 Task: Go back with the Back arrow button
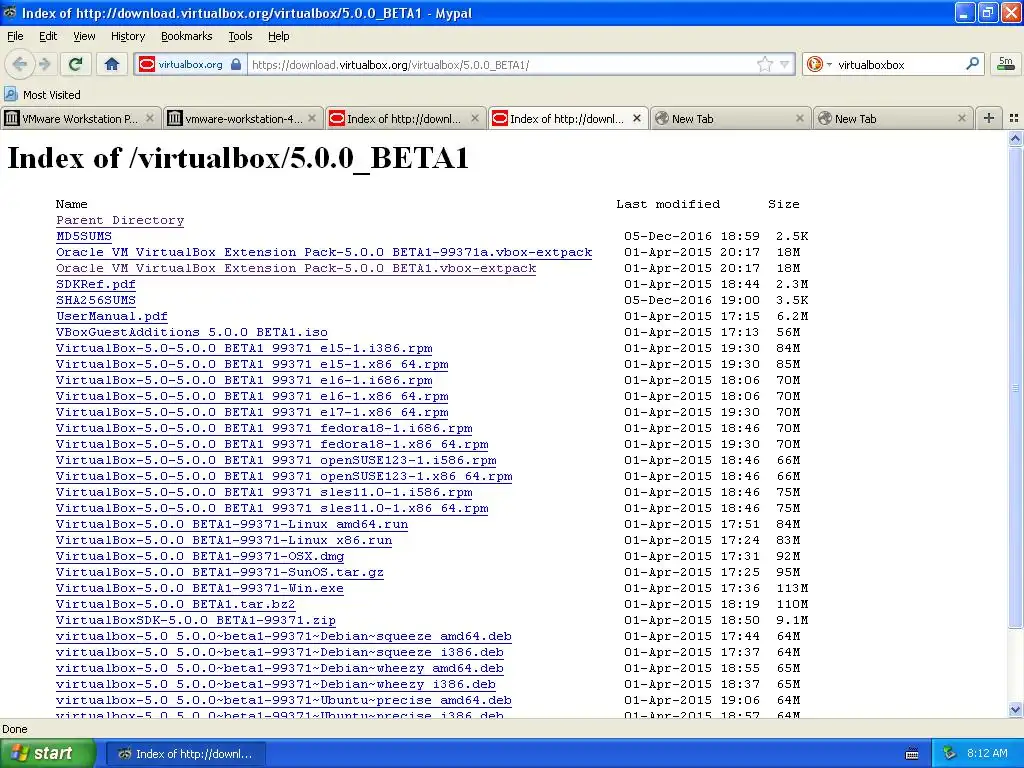[x=20, y=64]
